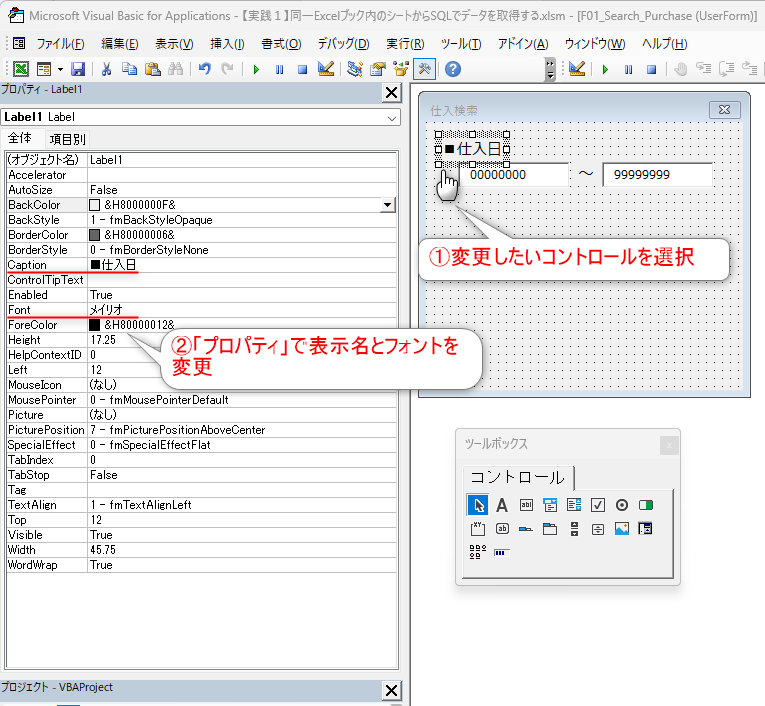Viewport: 765px width, 706px height.
Task: Select the TabStrip control in the Toolbox
Action: [526, 529]
